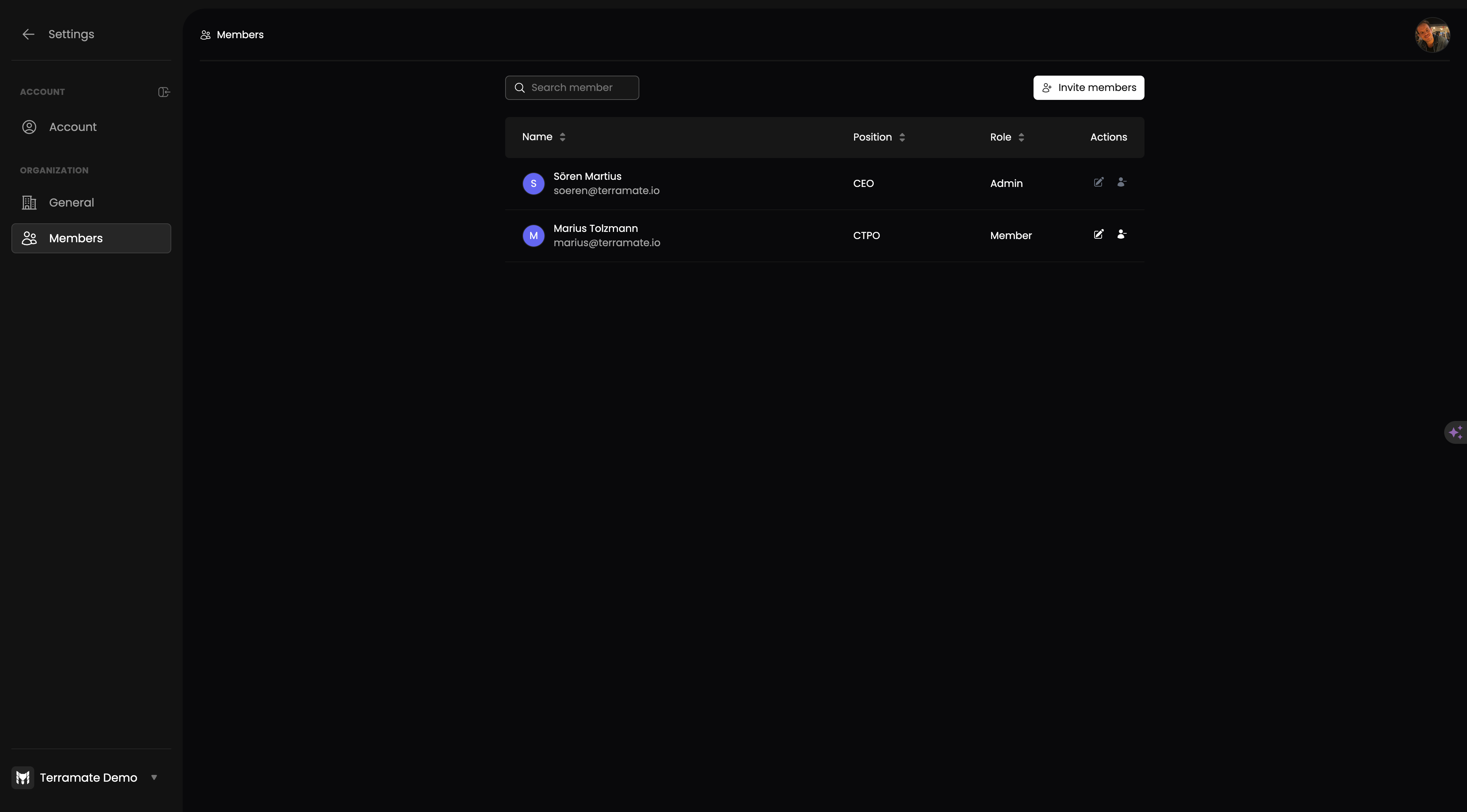Click the Terramate logo at the bottom left
Viewport: 1467px width, 812px height.
point(22,777)
